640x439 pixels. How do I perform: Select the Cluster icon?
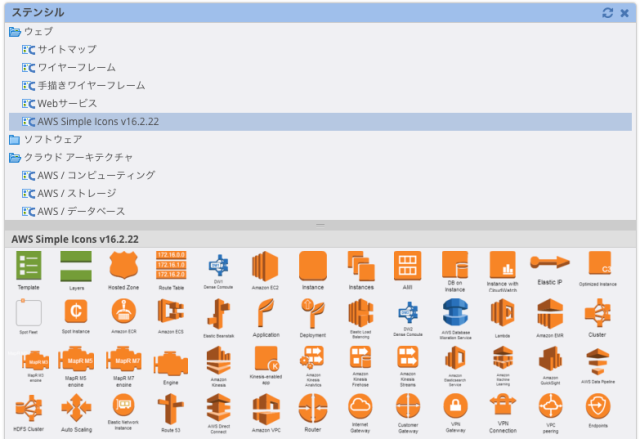(597, 313)
